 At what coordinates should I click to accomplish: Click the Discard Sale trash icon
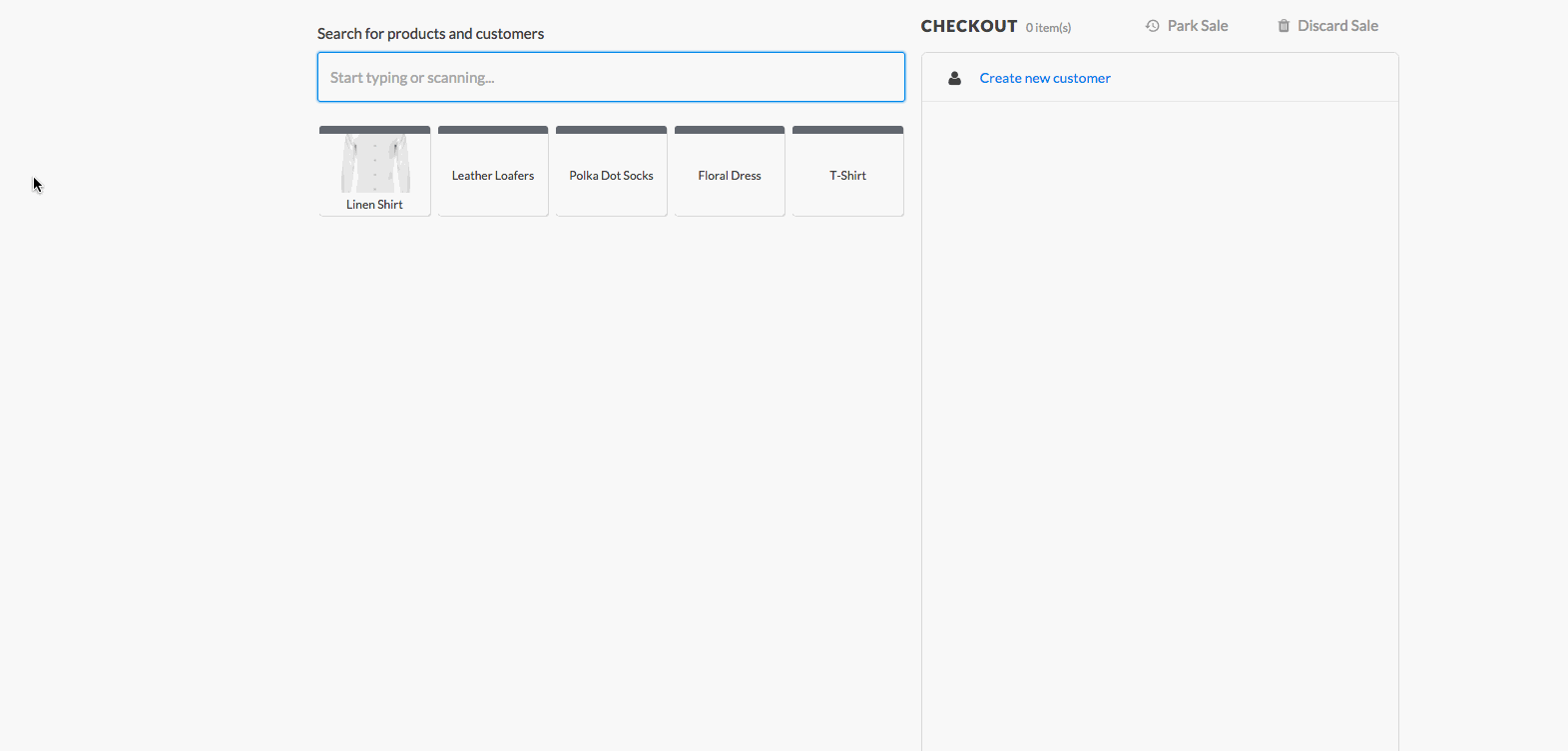click(x=1284, y=26)
